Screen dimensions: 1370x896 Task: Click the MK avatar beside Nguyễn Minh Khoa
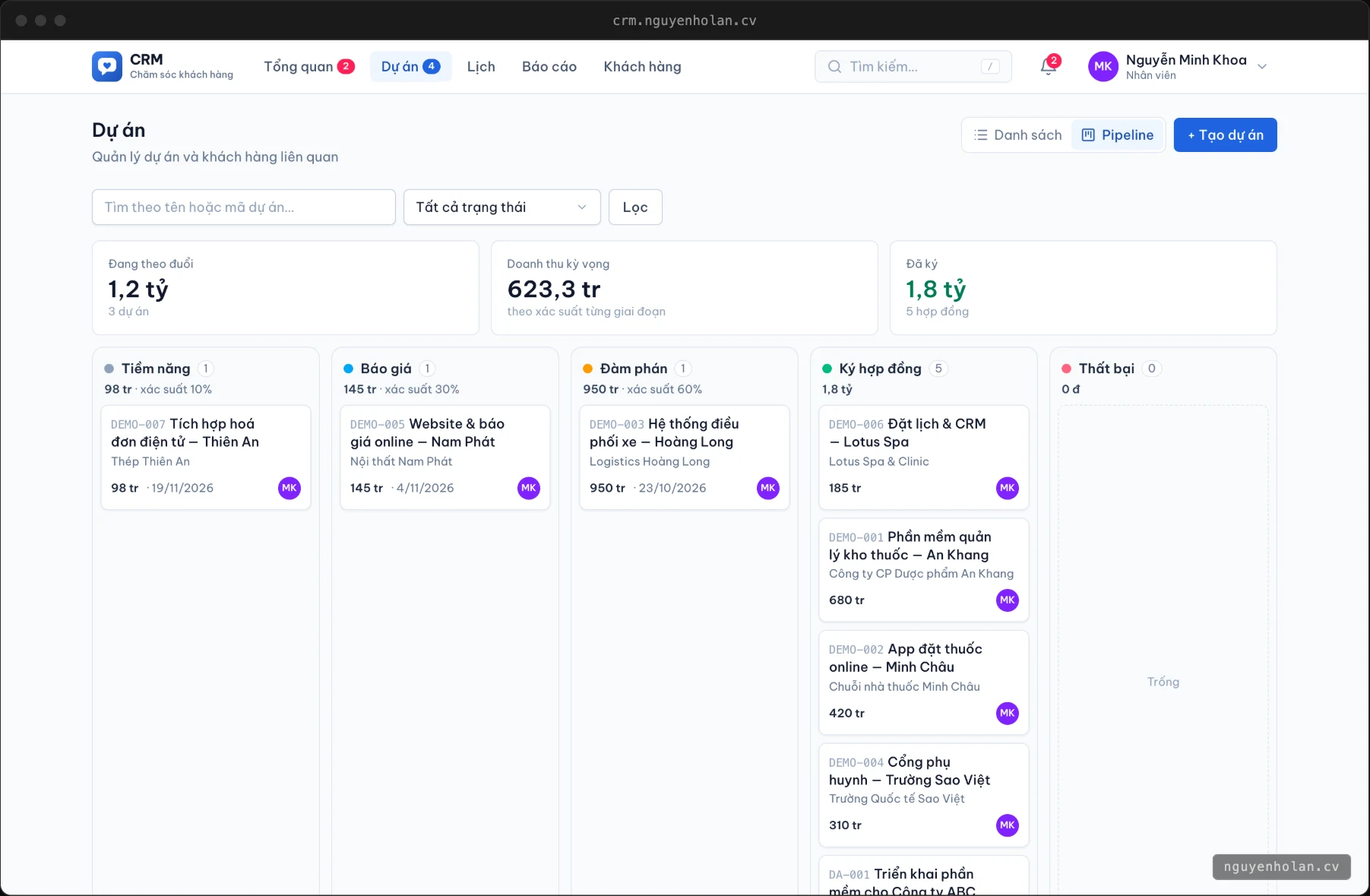[1103, 66]
